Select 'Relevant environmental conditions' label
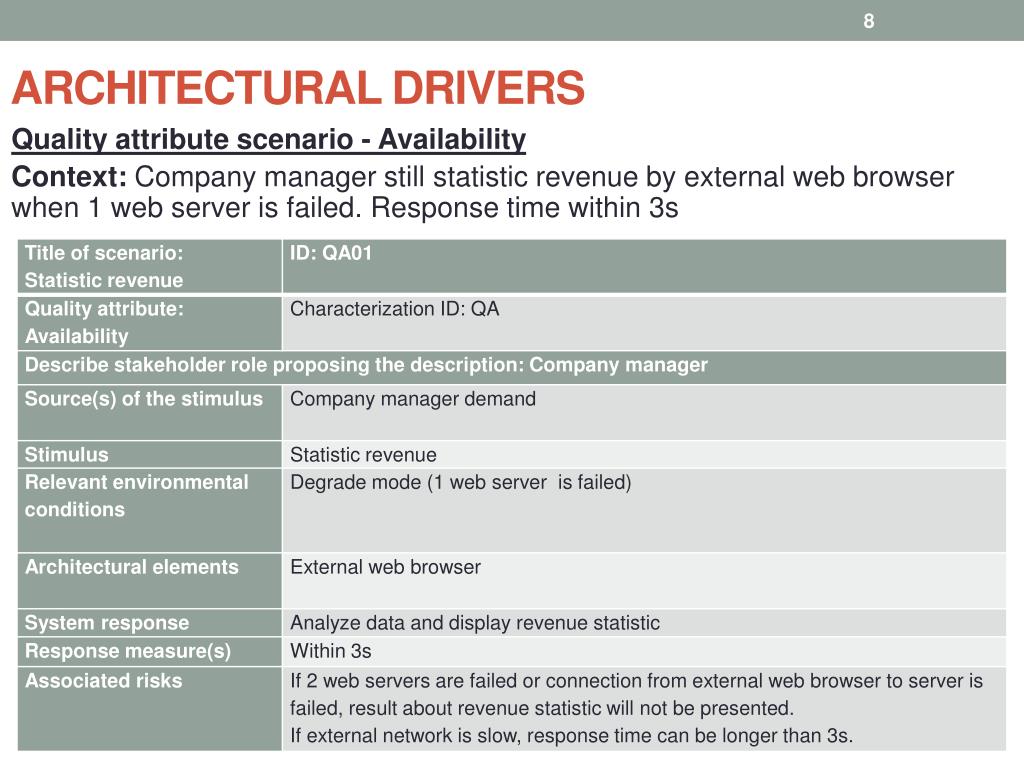This screenshot has height=768, width=1024. [136, 496]
